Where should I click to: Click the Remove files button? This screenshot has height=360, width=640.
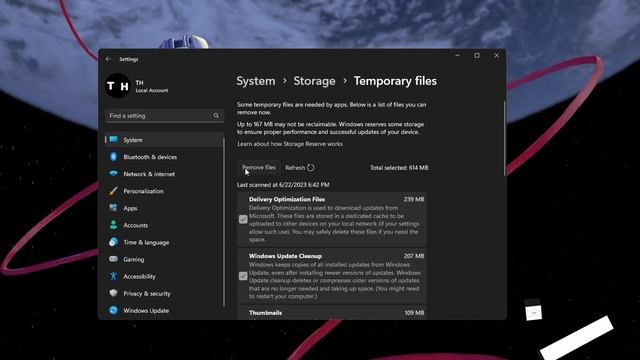[x=259, y=167]
